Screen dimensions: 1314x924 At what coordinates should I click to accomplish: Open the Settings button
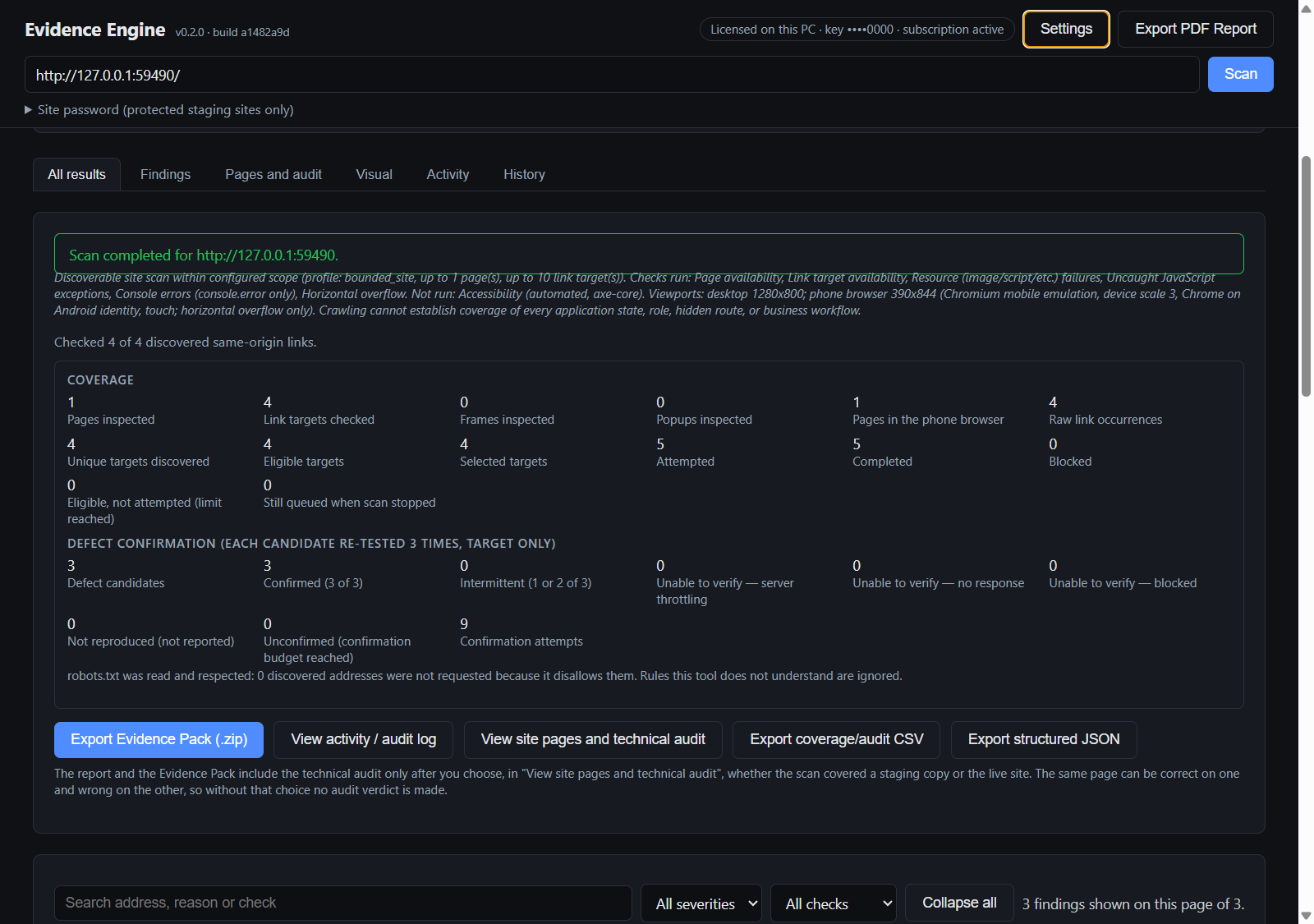(x=1066, y=29)
